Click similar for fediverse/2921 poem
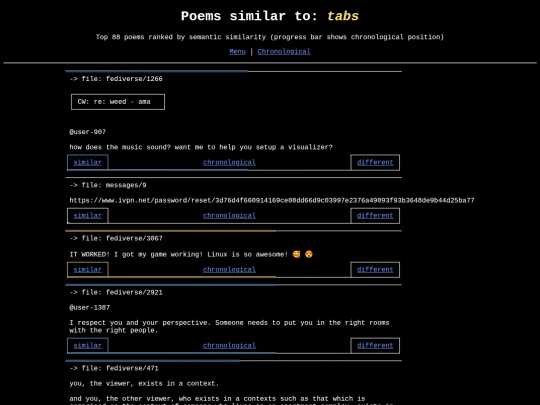Viewport: 540px width, 405px height. point(87,345)
